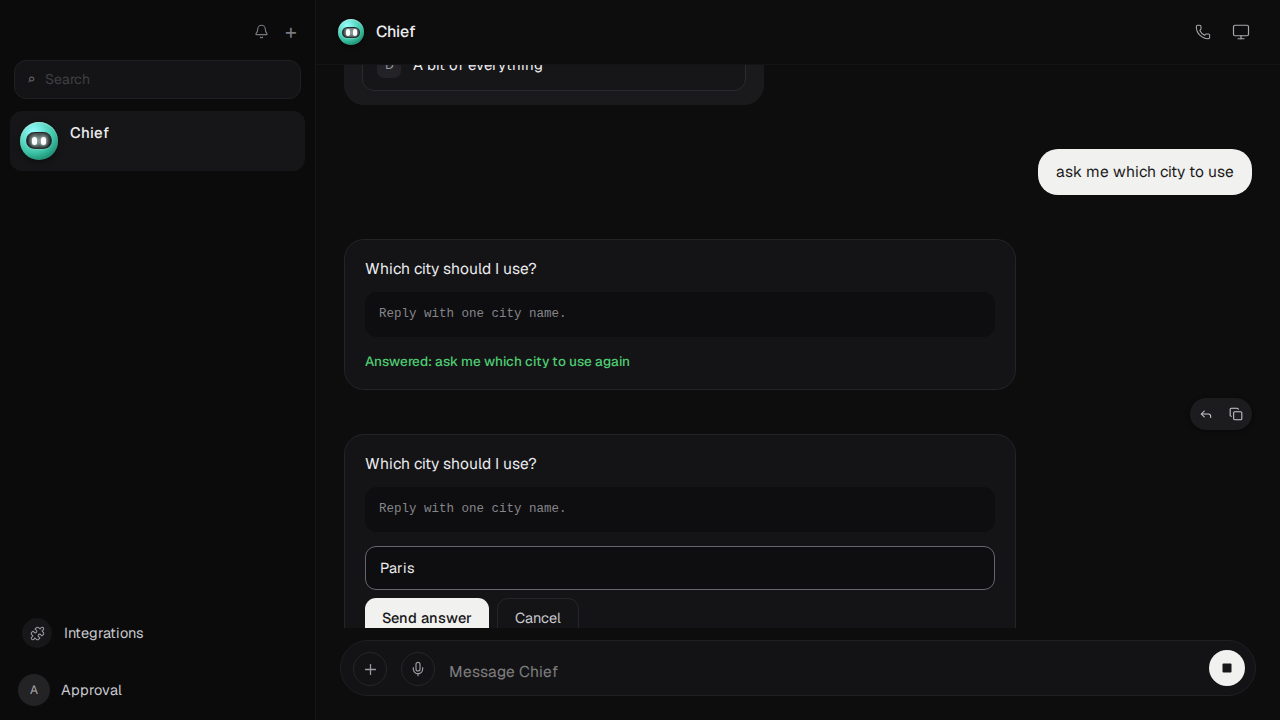Open the screen share monitor icon
The width and height of the screenshot is (1280, 720).
coord(1241,32)
